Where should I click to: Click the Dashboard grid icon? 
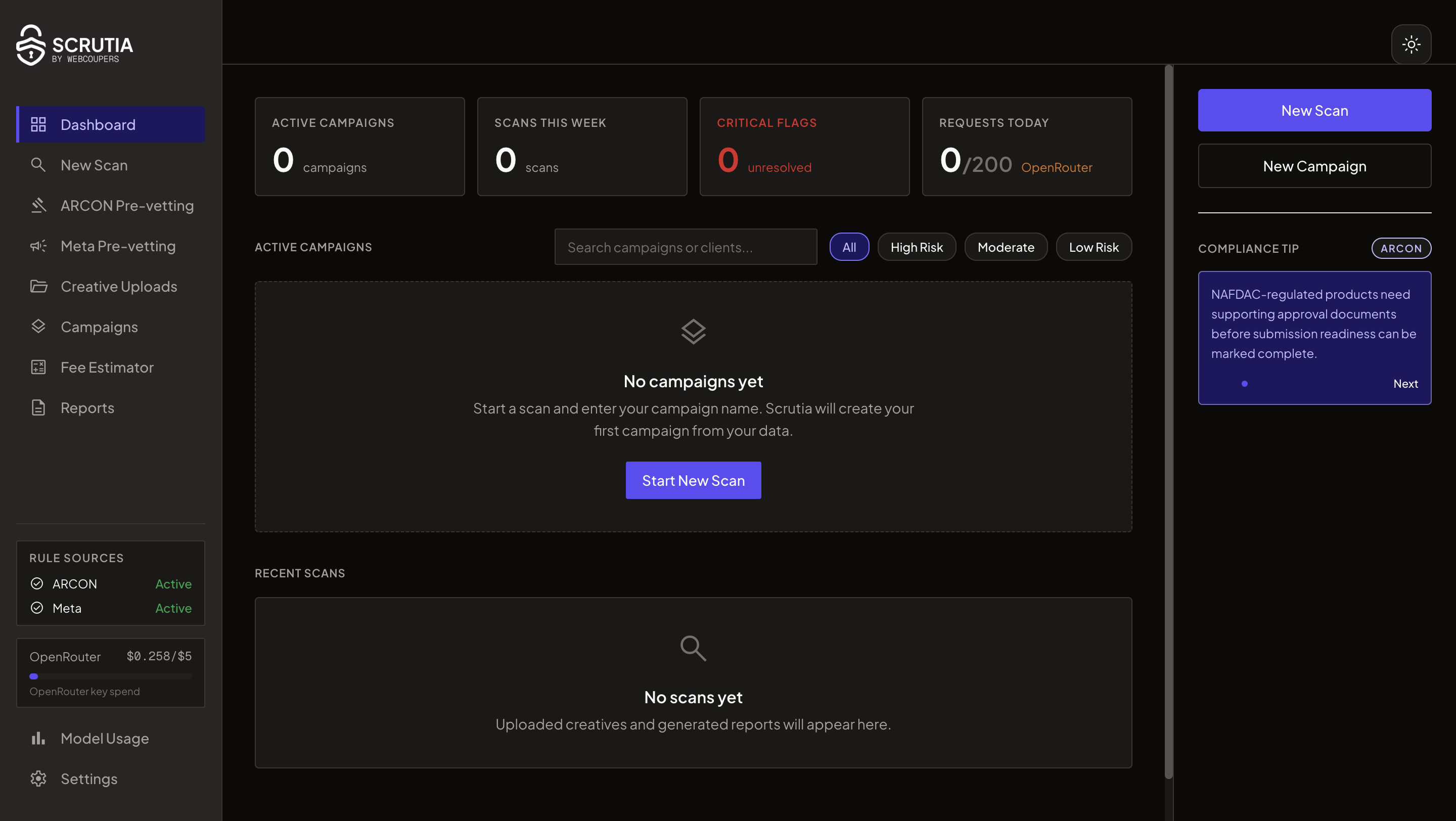[x=38, y=124]
